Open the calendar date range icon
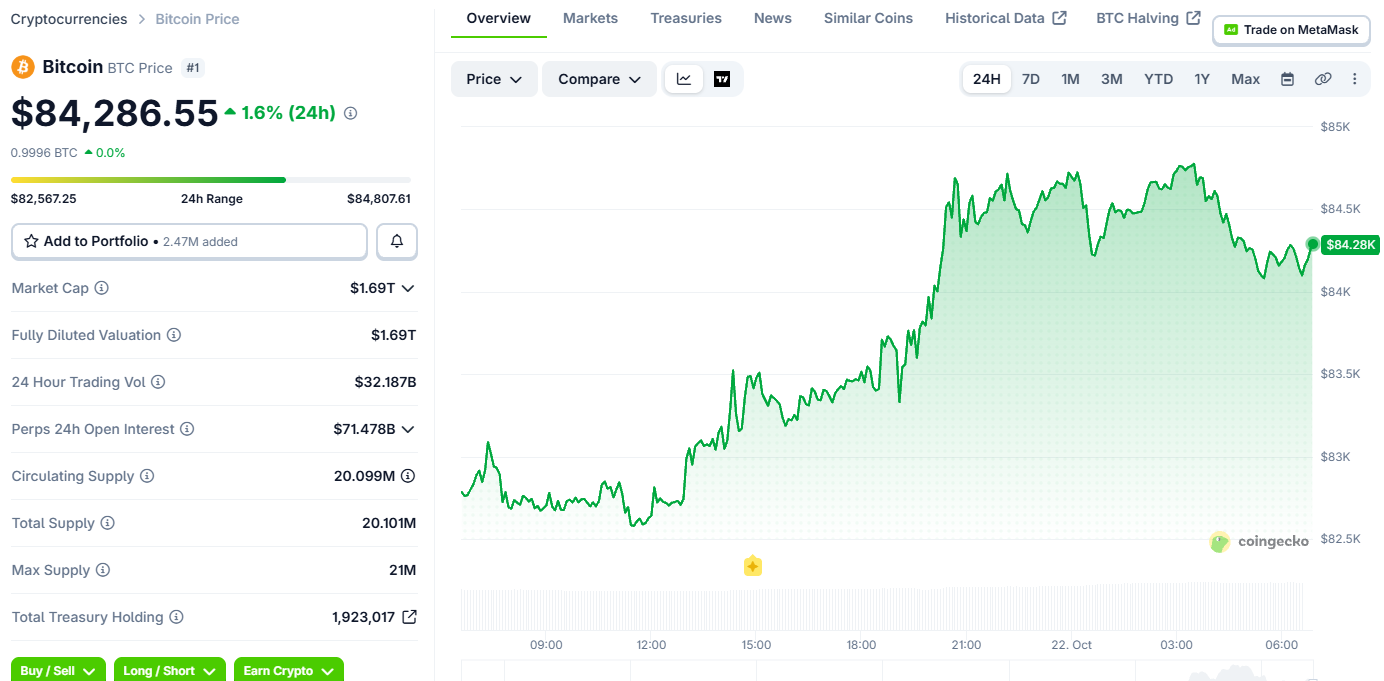This screenshot has width=1384, height=681. [x=1288, y=79]
